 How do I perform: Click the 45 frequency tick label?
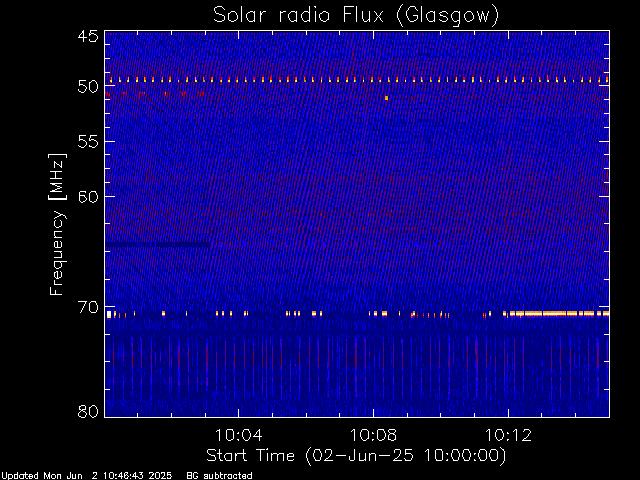pos(88,36)
